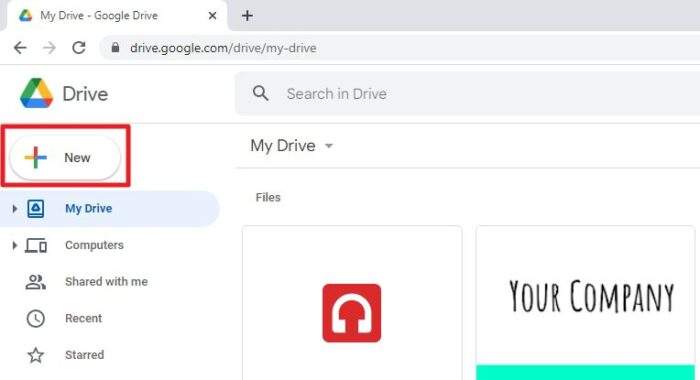Click the My Drive sidebar icon
This screenshot has height=380, width=700.
[36, 209]
